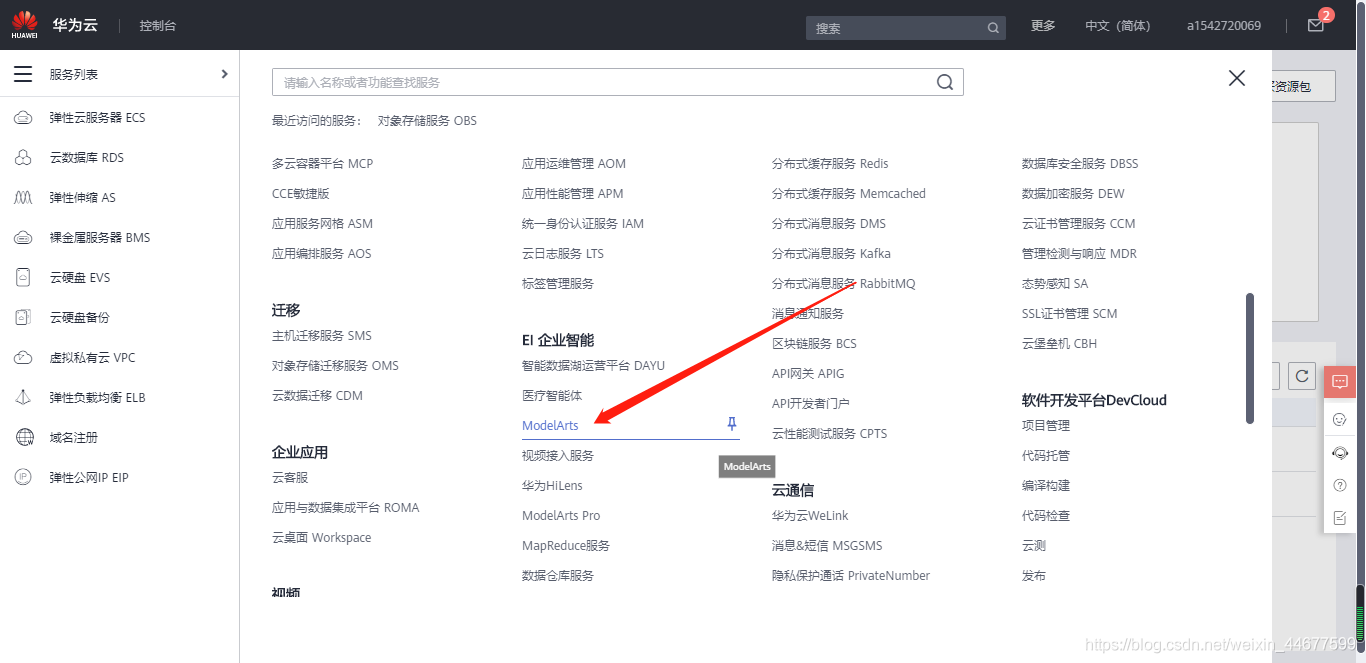Screen dimensions: 1366x663
Task: Open ModelArts Pro service
Action: 561,516
